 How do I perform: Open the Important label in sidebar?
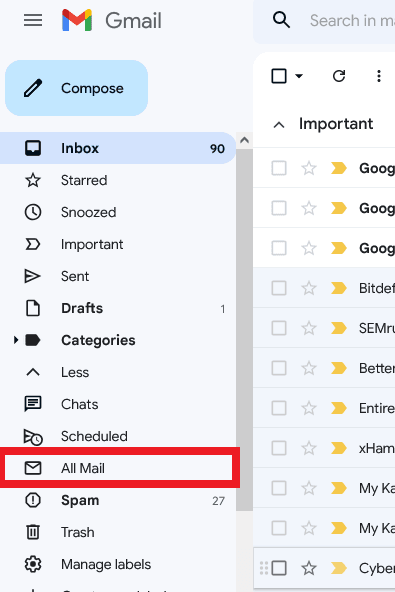pyautogui.click(x=117, y=244)
